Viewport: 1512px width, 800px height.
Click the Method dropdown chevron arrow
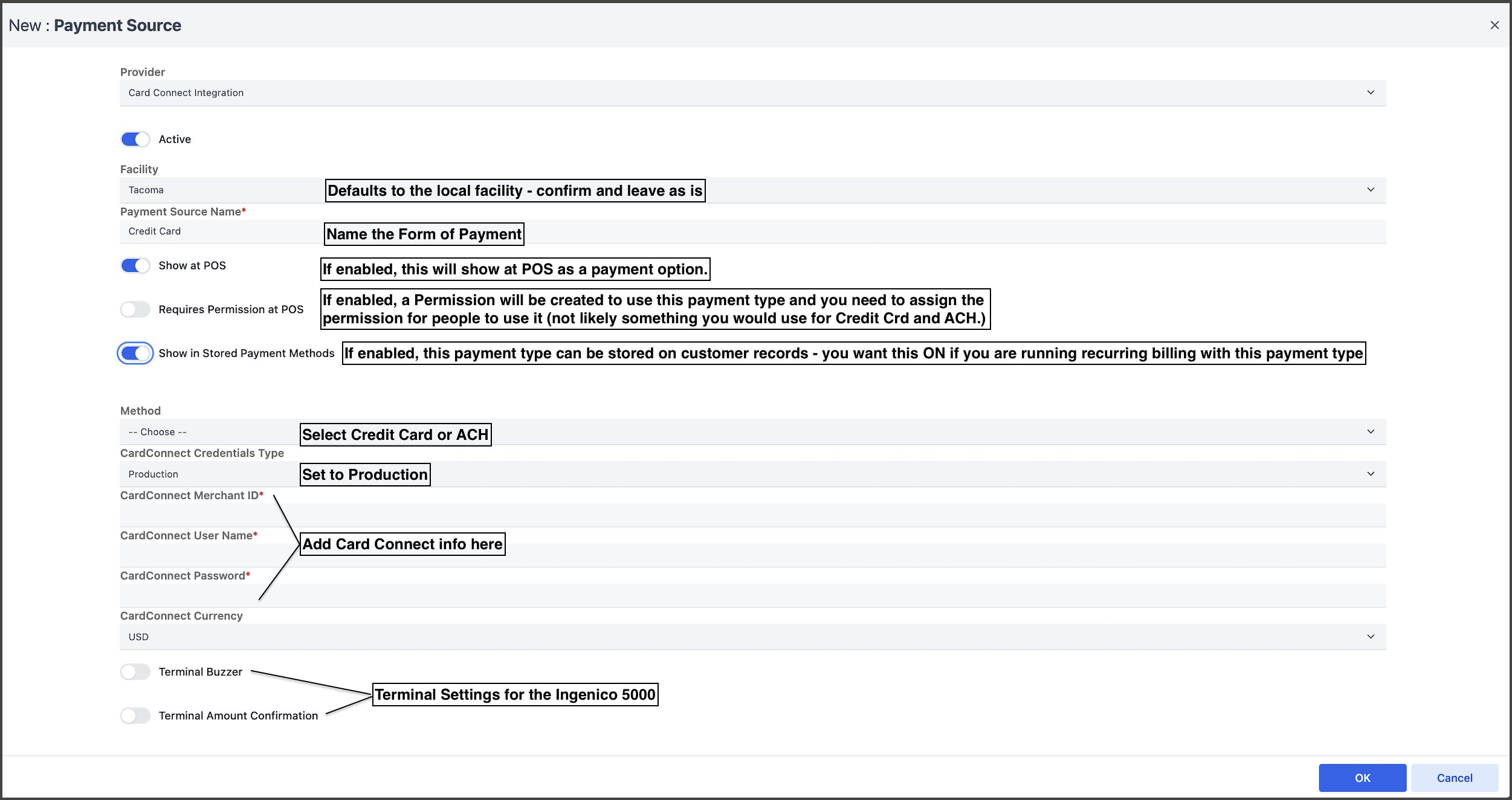tap(1371, 431)
